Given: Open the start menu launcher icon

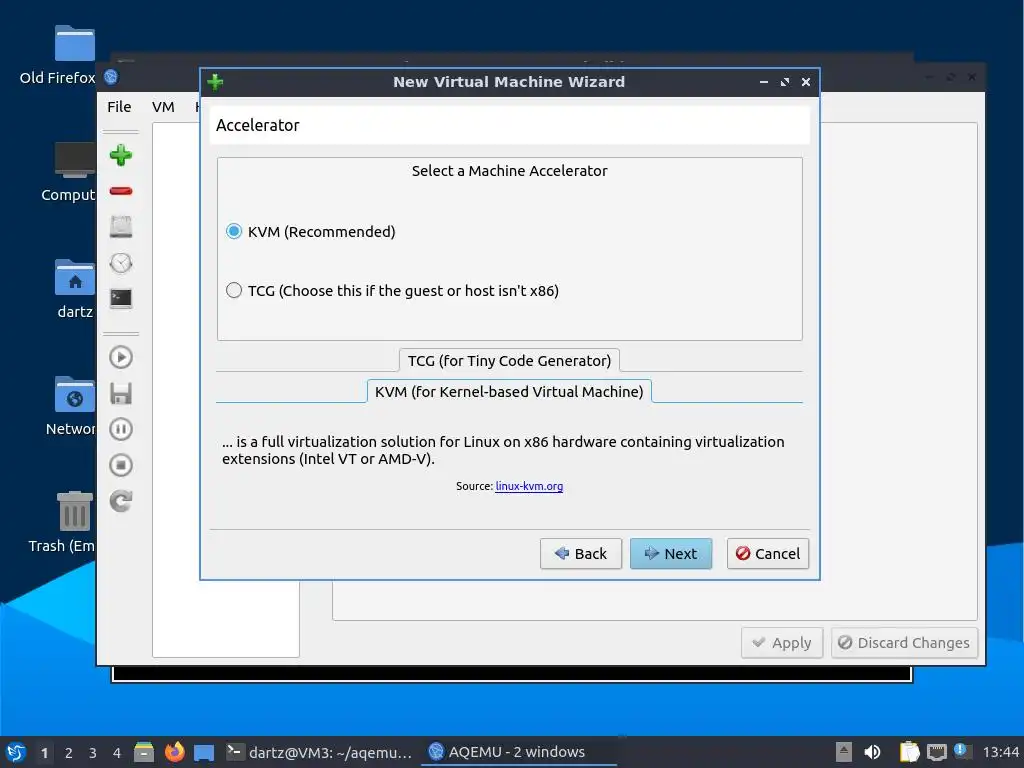Looking at the screenshot, I should pyautogui.click(x=15, y=752).
